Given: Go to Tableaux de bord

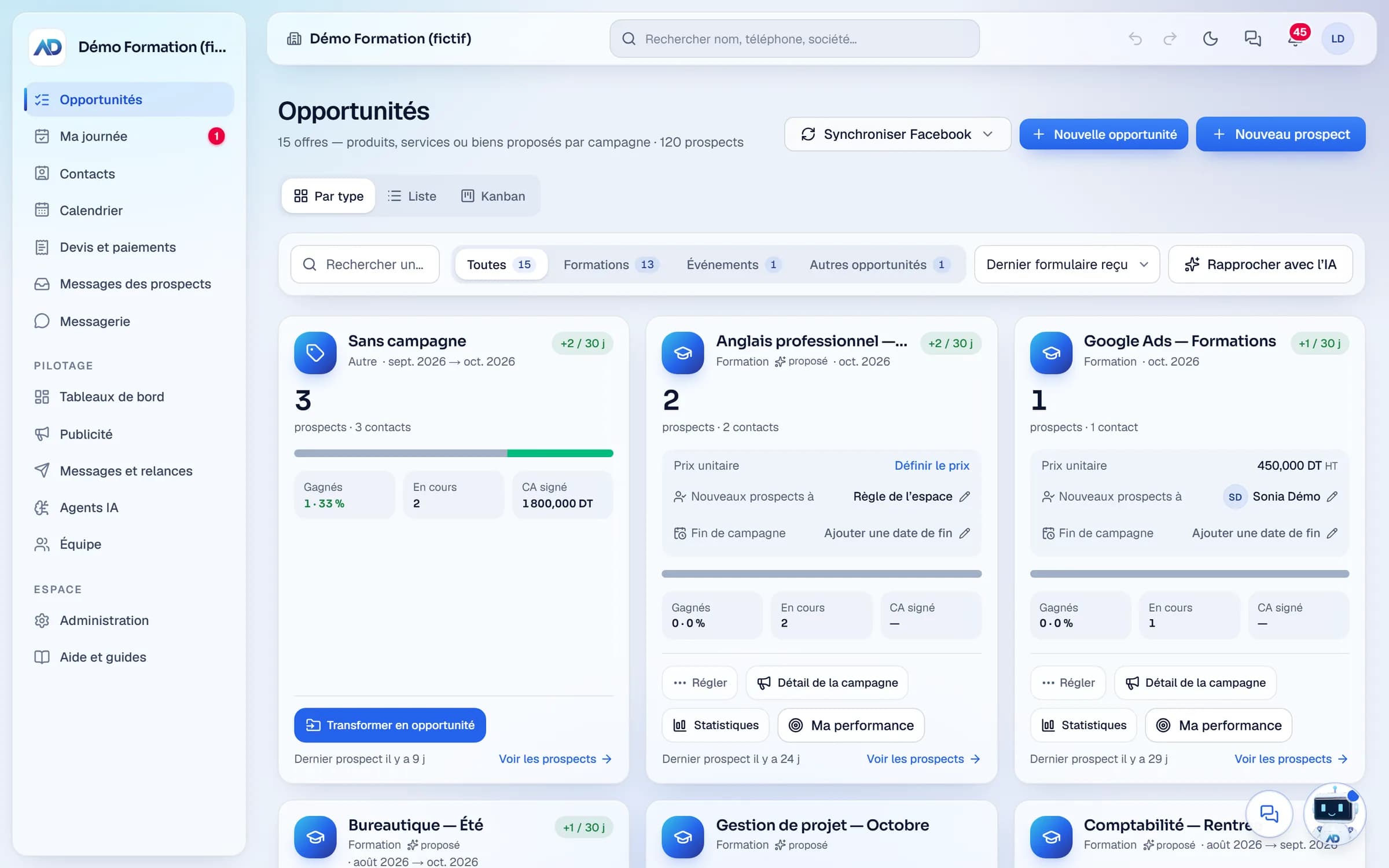Looking at the screenshot, I should (128, 397).
